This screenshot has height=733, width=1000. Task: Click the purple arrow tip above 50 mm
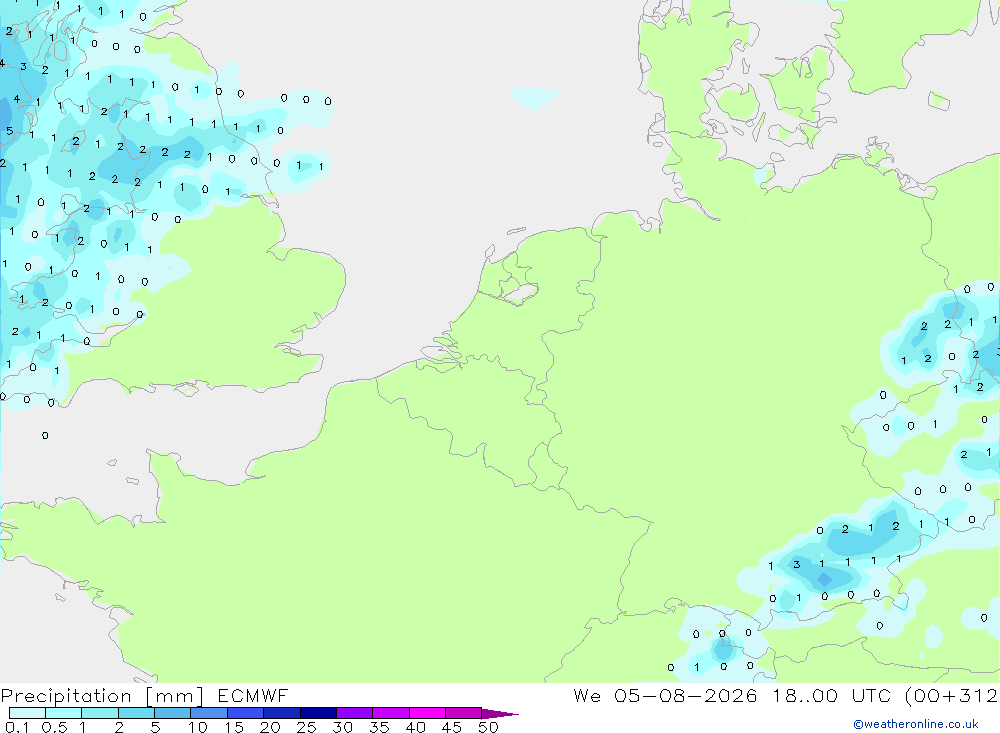coord(500,714)
